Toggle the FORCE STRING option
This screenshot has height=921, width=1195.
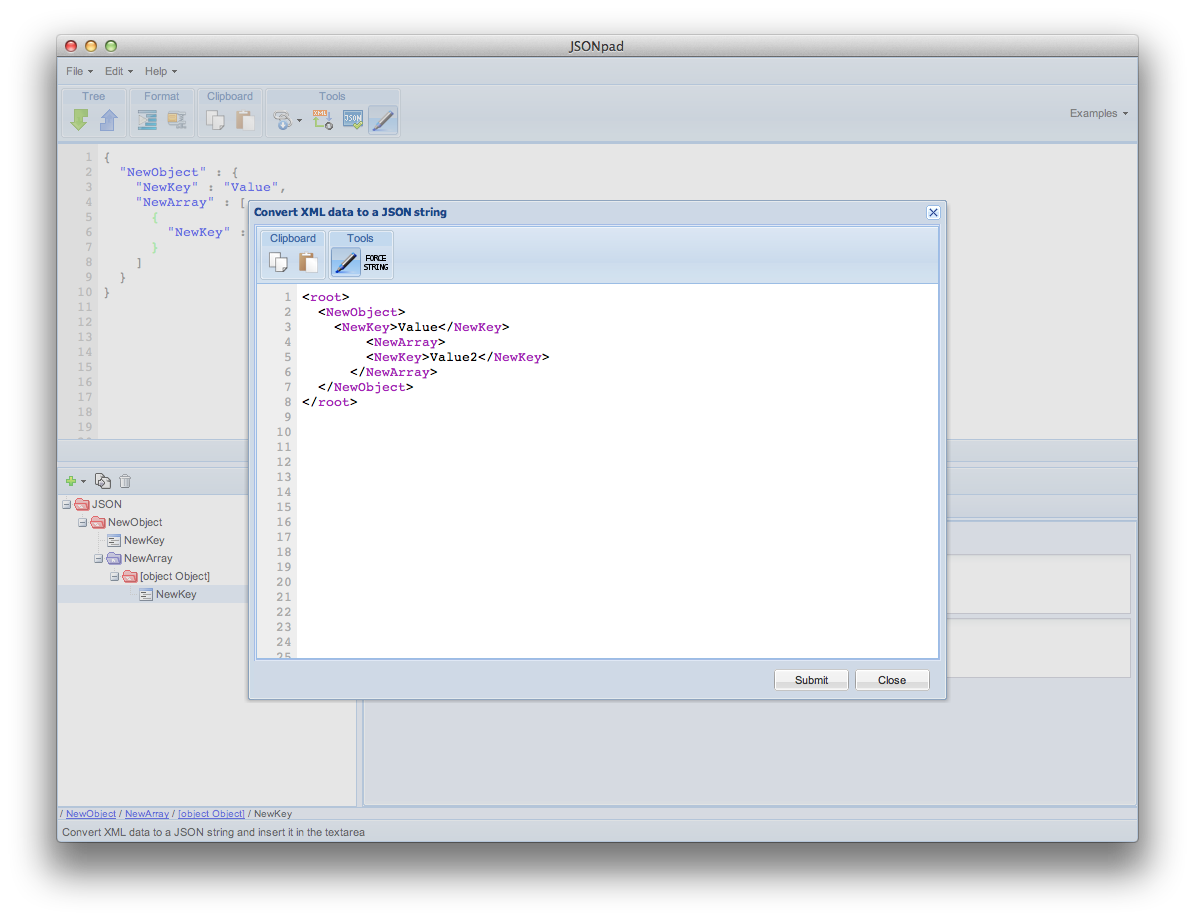click(x=376, y=262)
